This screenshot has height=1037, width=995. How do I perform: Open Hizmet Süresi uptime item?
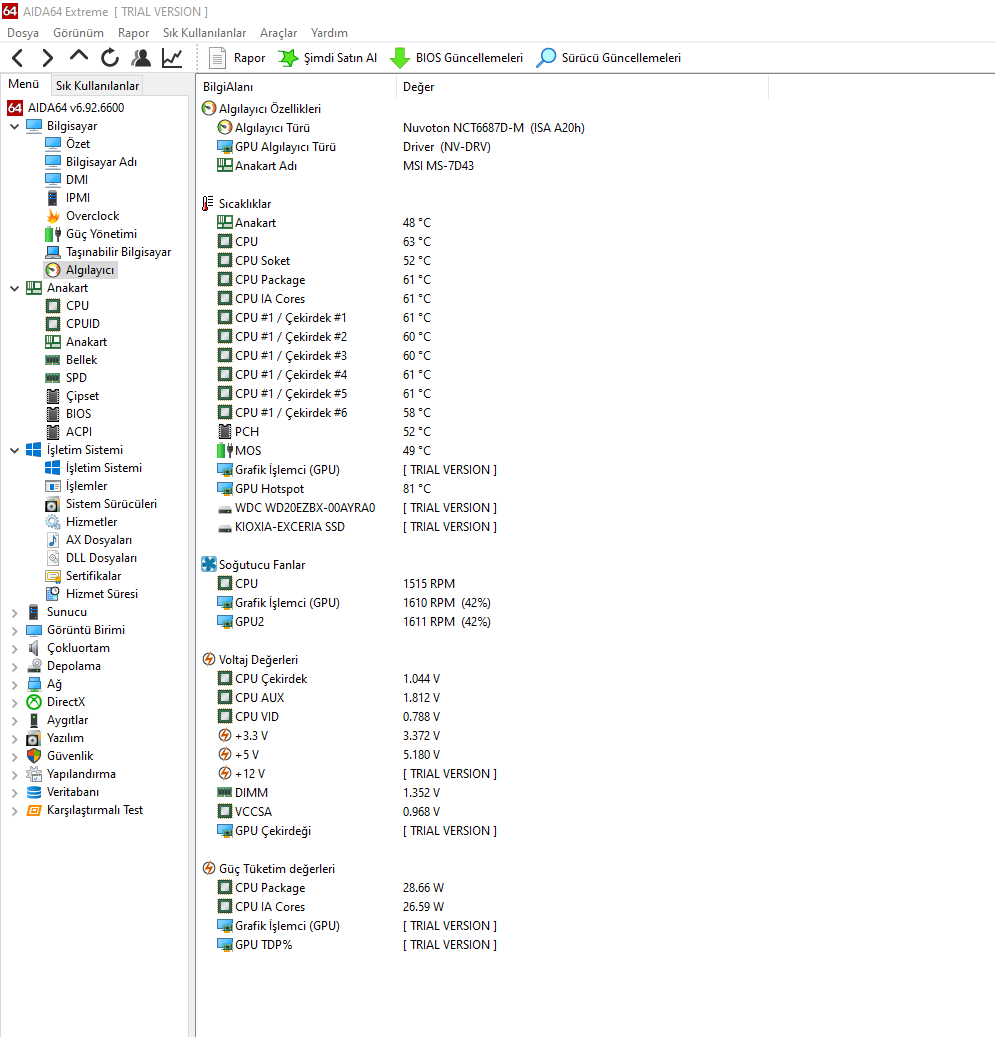(x=92, y=594)
